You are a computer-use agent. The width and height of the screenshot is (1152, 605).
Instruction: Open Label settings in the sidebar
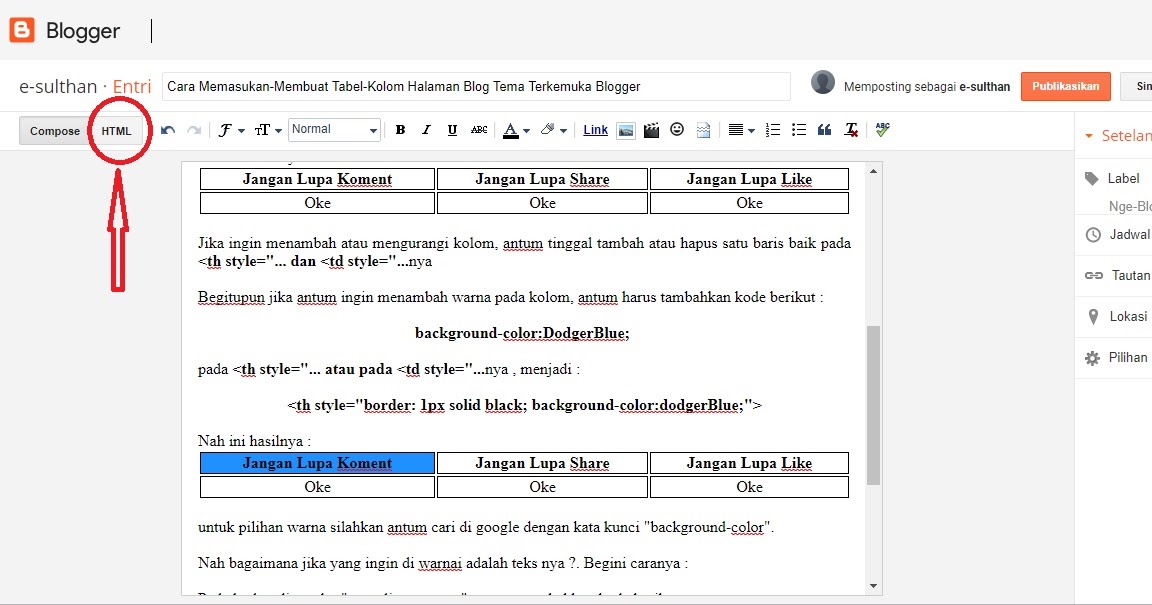[x=1125, y=178]
